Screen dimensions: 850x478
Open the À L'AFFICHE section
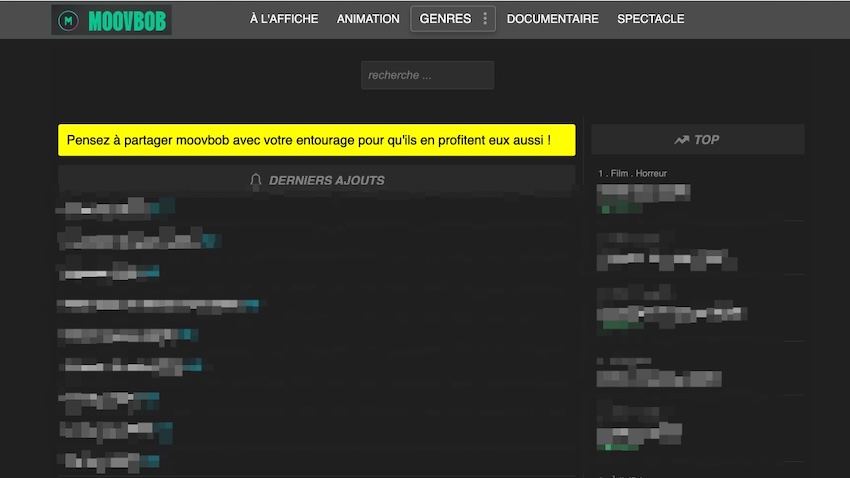pos(284,19)
